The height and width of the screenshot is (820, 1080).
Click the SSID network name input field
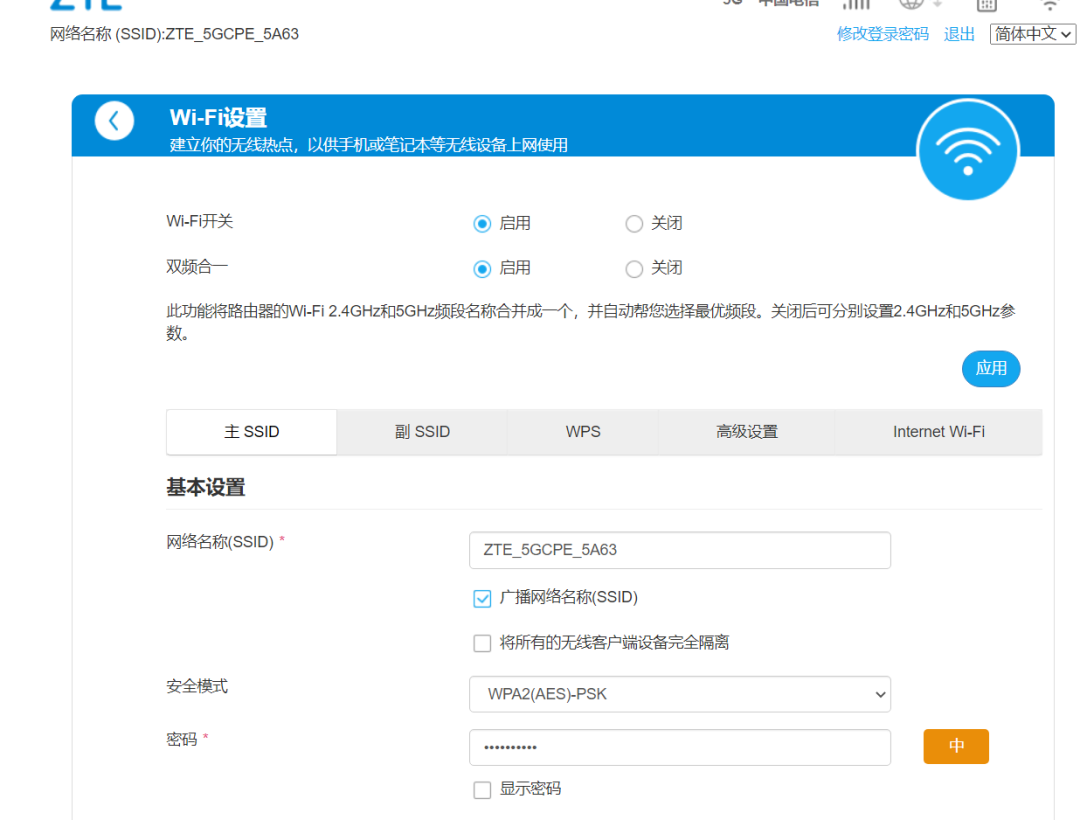(x=679, y=550)
